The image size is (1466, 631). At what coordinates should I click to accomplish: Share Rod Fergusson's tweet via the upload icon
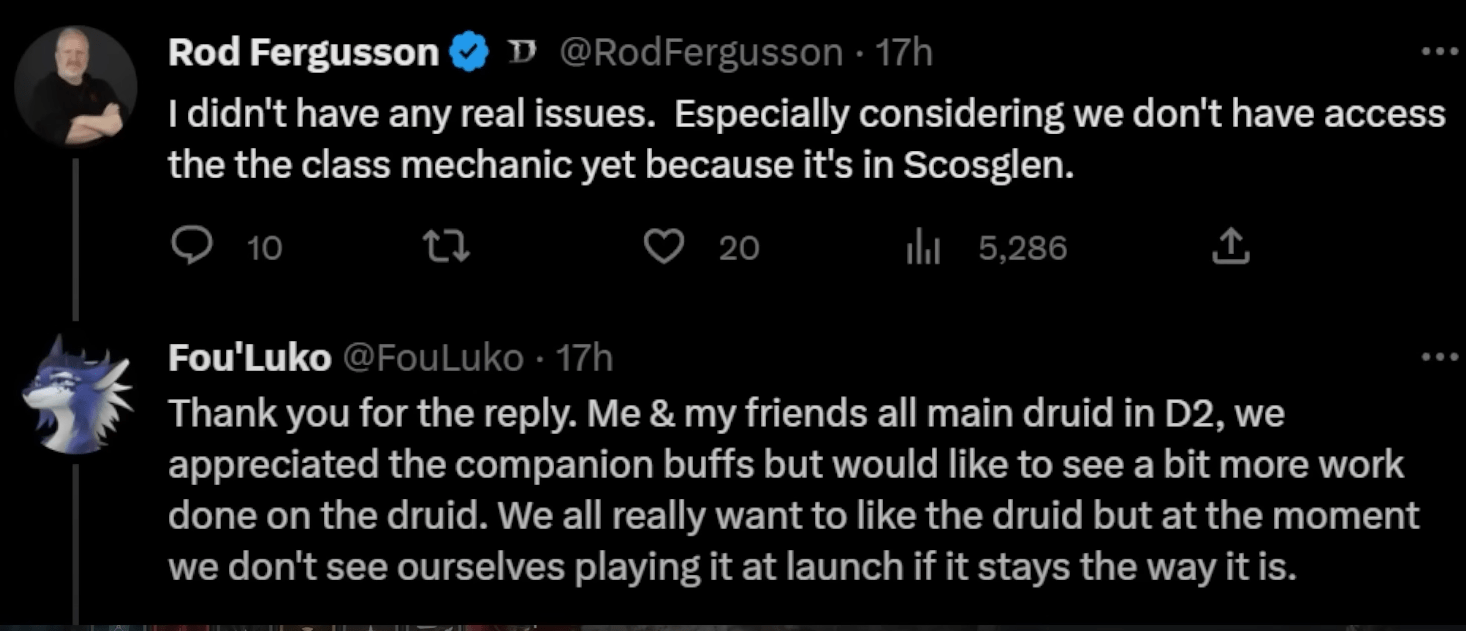1232,247
